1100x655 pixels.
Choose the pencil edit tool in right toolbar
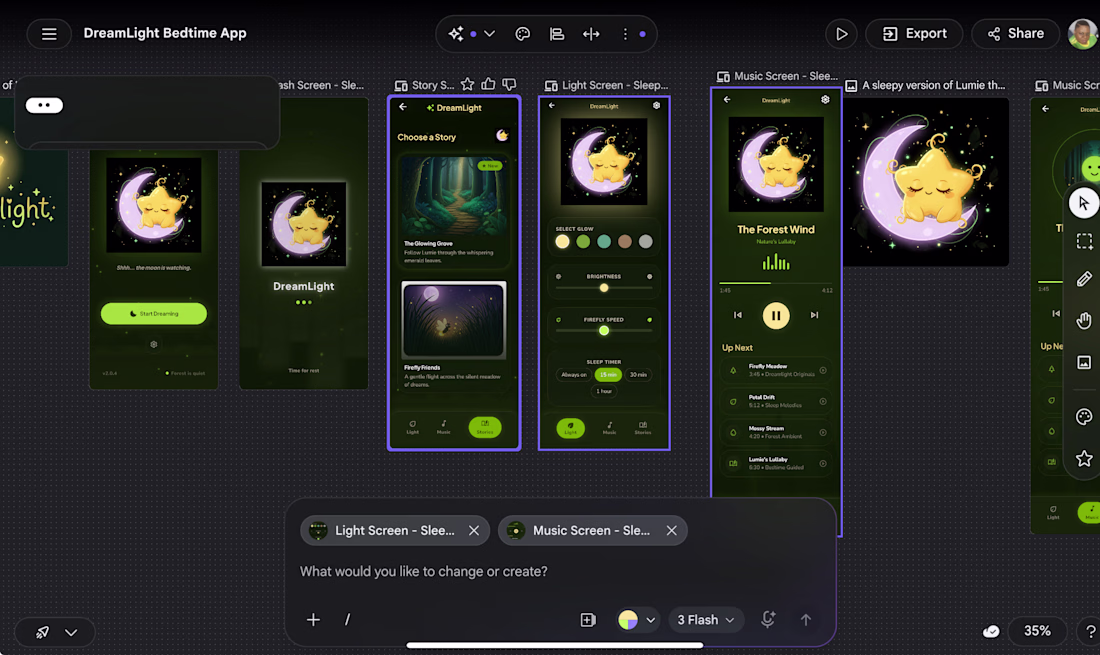1084,279
